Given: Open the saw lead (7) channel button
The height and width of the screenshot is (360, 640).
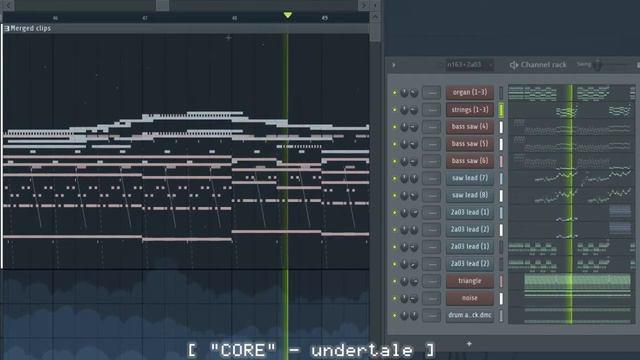Looking at the screenshot, I should click(x=469, y=178).
